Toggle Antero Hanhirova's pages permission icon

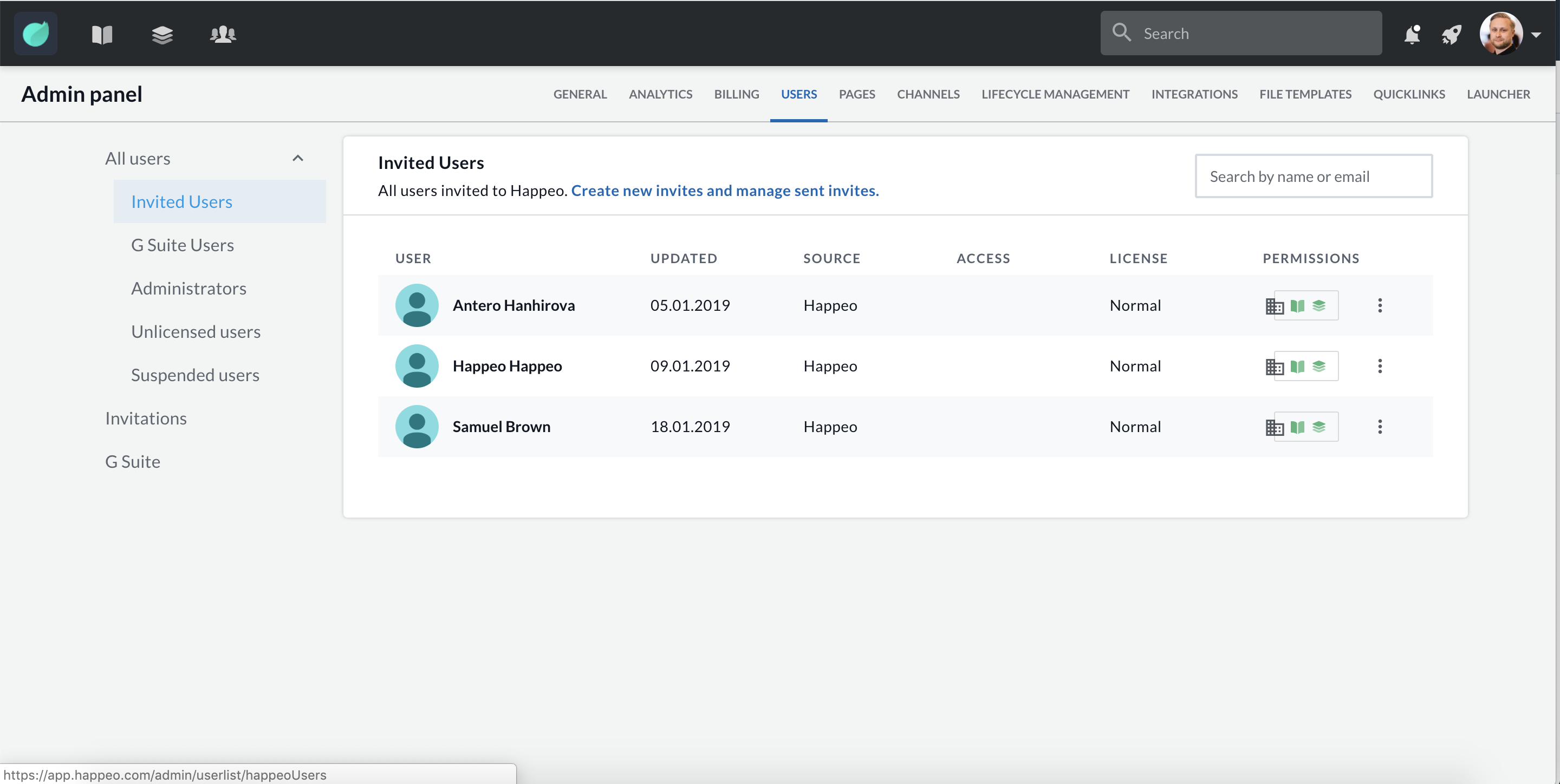(x=1297, y=306)
